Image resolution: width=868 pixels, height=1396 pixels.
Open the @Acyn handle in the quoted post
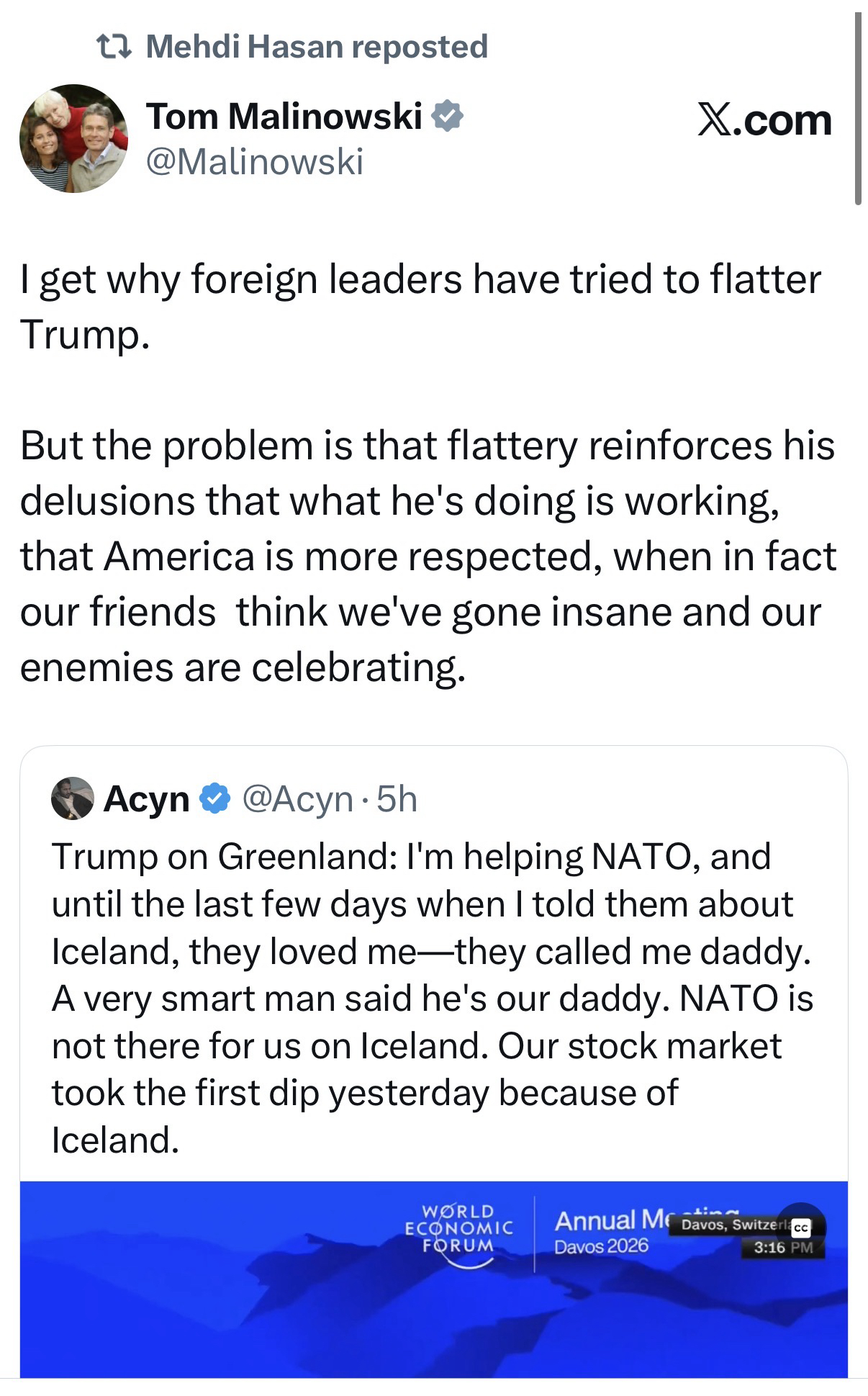[297, 798]
